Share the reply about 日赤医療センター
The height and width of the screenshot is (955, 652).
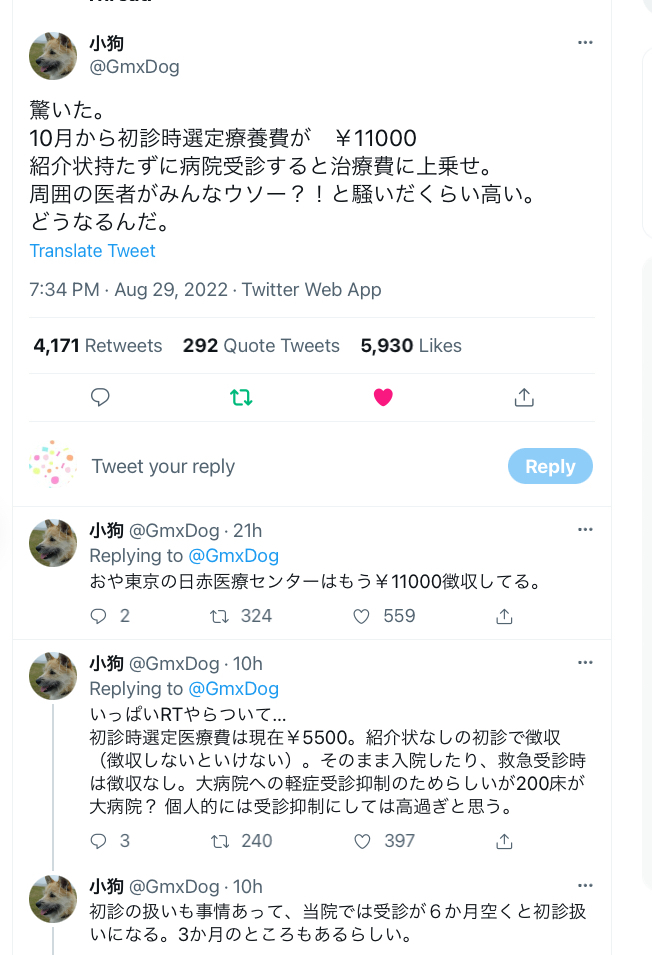tap(505, 616)
